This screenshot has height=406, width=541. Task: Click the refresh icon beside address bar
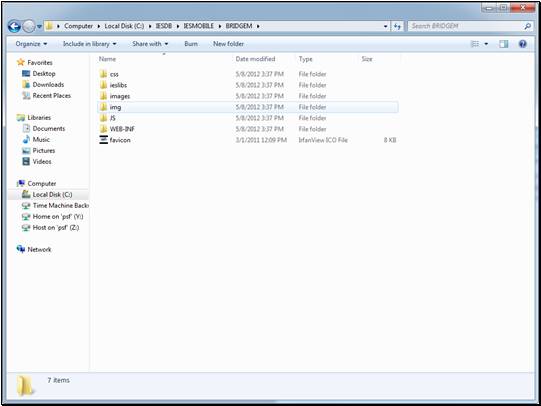(397, 26)
